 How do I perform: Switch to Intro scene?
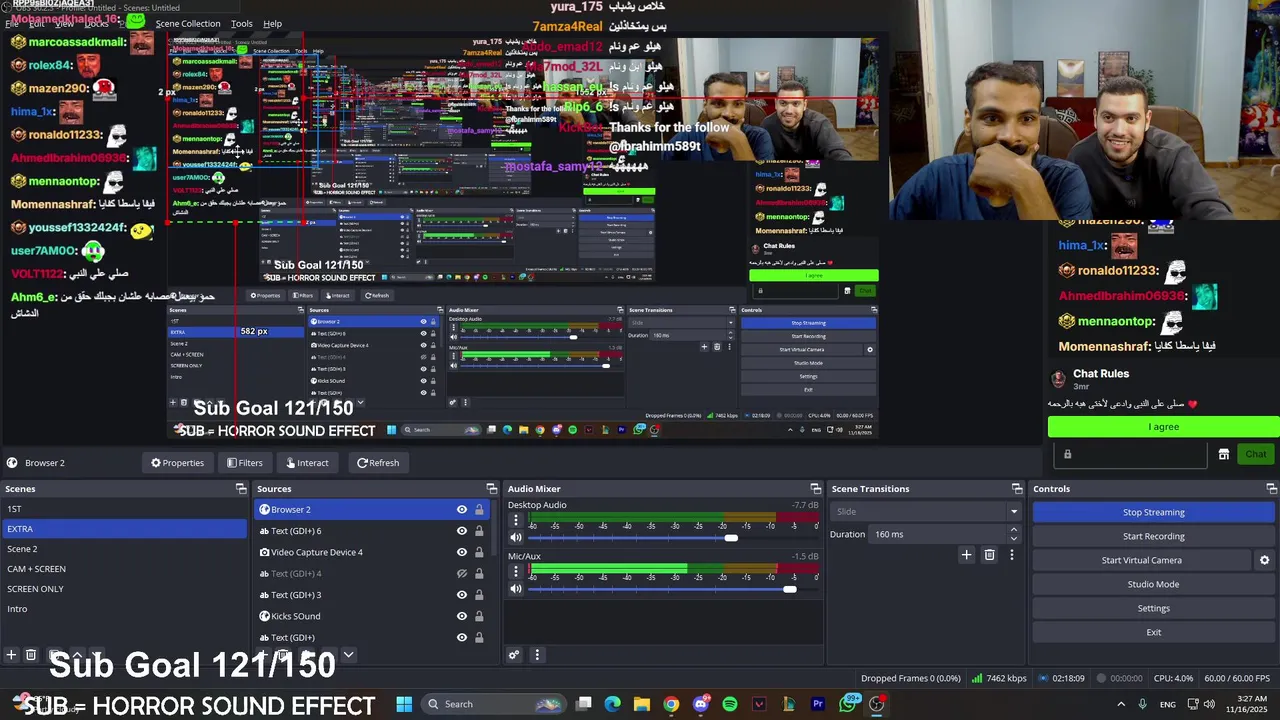coord(123,609)
